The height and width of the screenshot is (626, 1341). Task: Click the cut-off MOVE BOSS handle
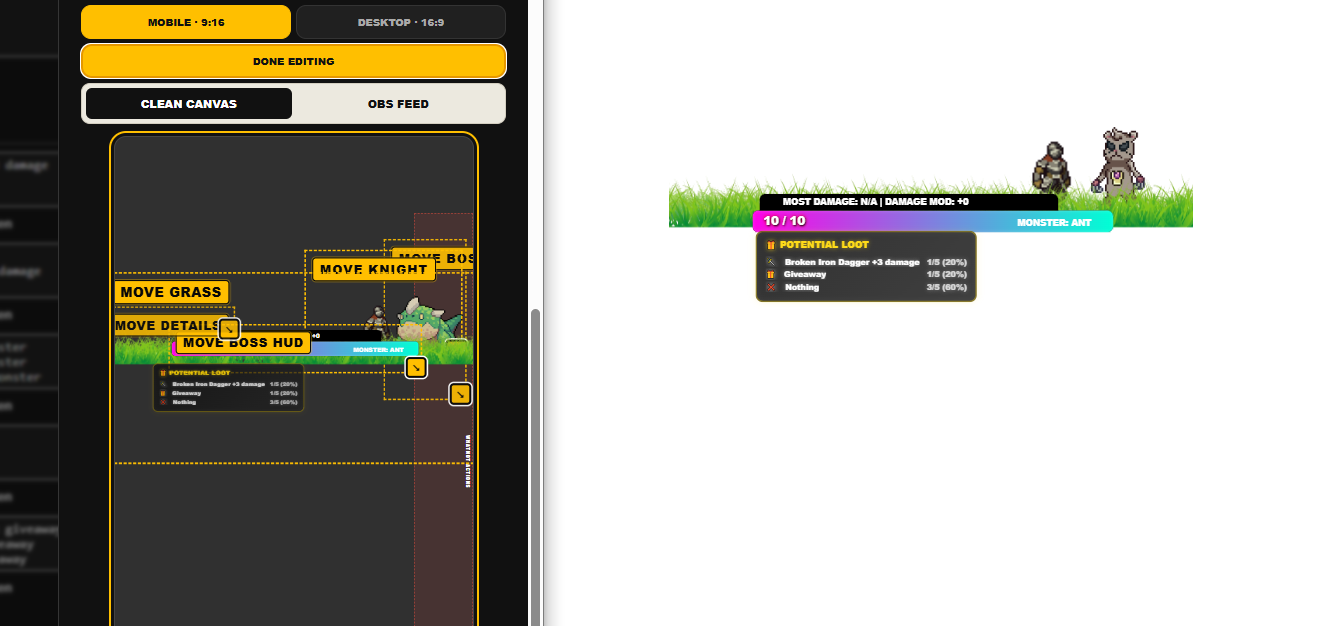[433, 258]
